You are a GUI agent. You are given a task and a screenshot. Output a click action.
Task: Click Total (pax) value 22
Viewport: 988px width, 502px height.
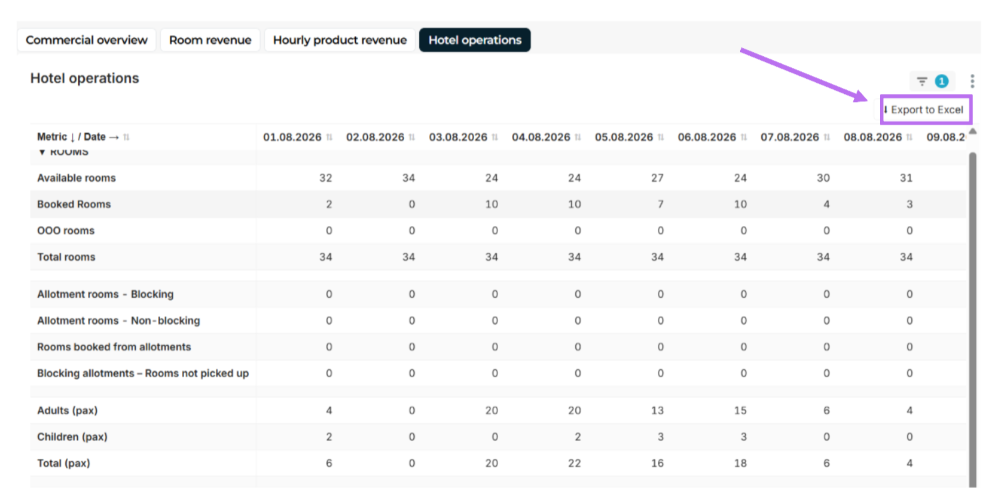click(x=575, y=464)
